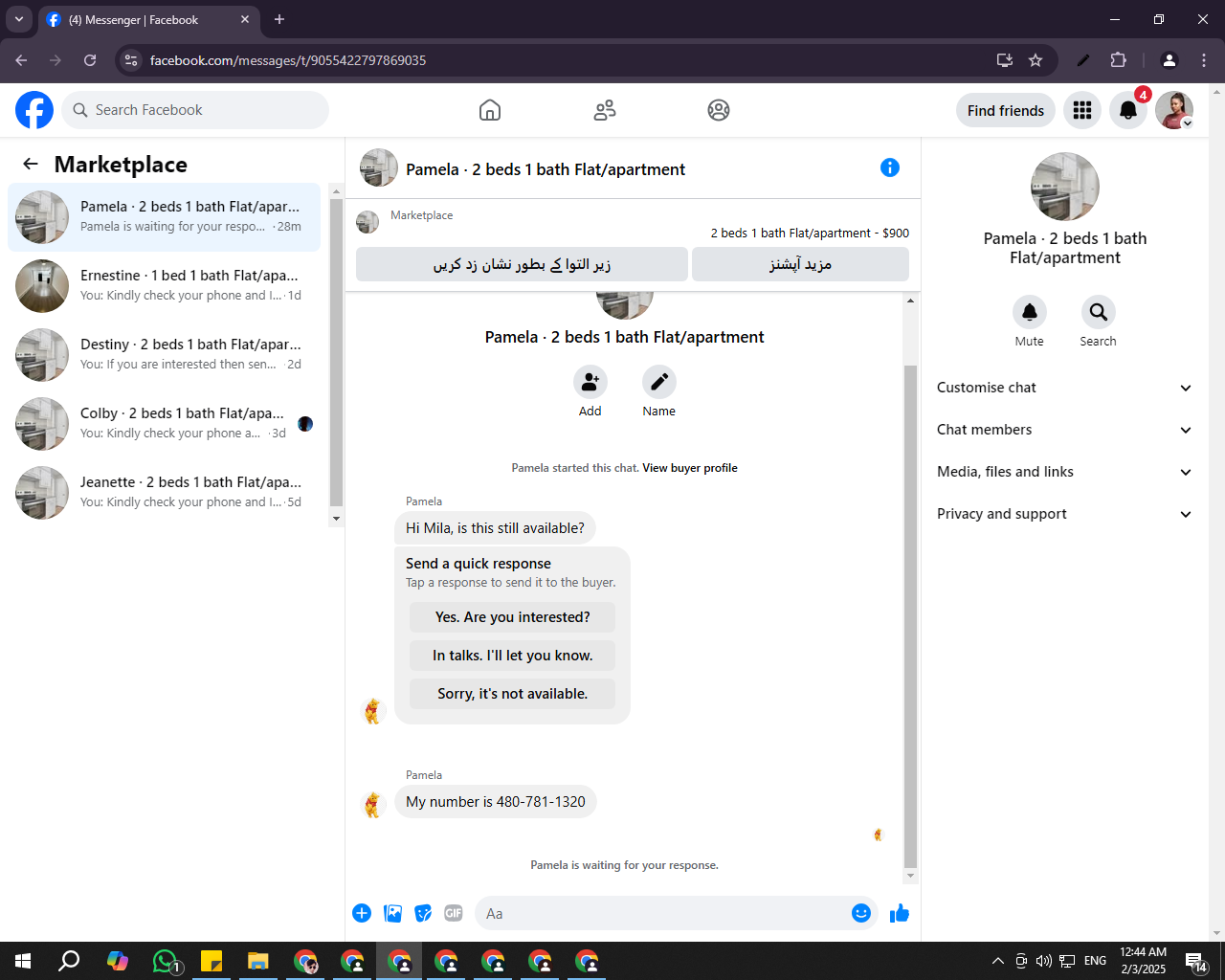Click the Search Facebook field
The height and width of the screenshot is (980, 1225).
point(195,110)
